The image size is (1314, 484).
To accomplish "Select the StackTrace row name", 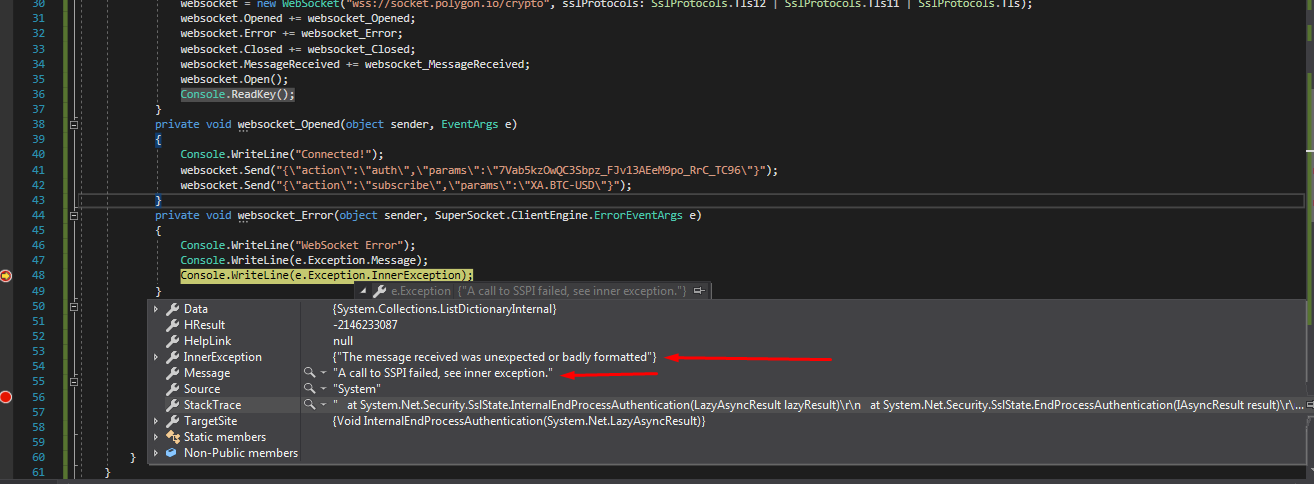I will click(x=212, y=405).
